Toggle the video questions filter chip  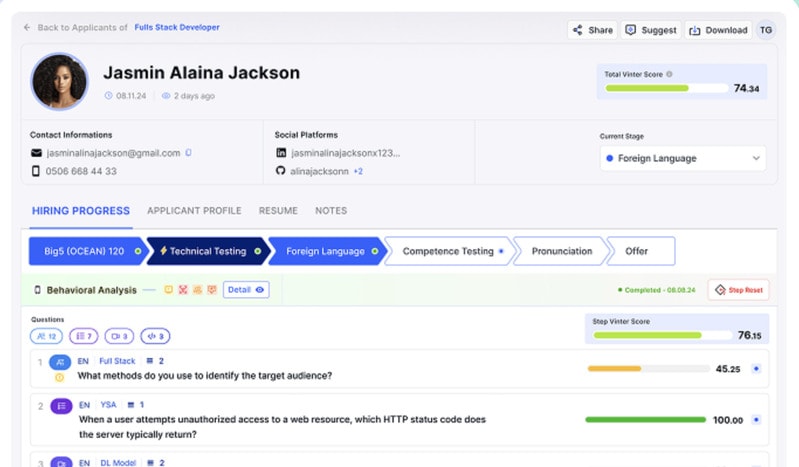click(120, 336)
